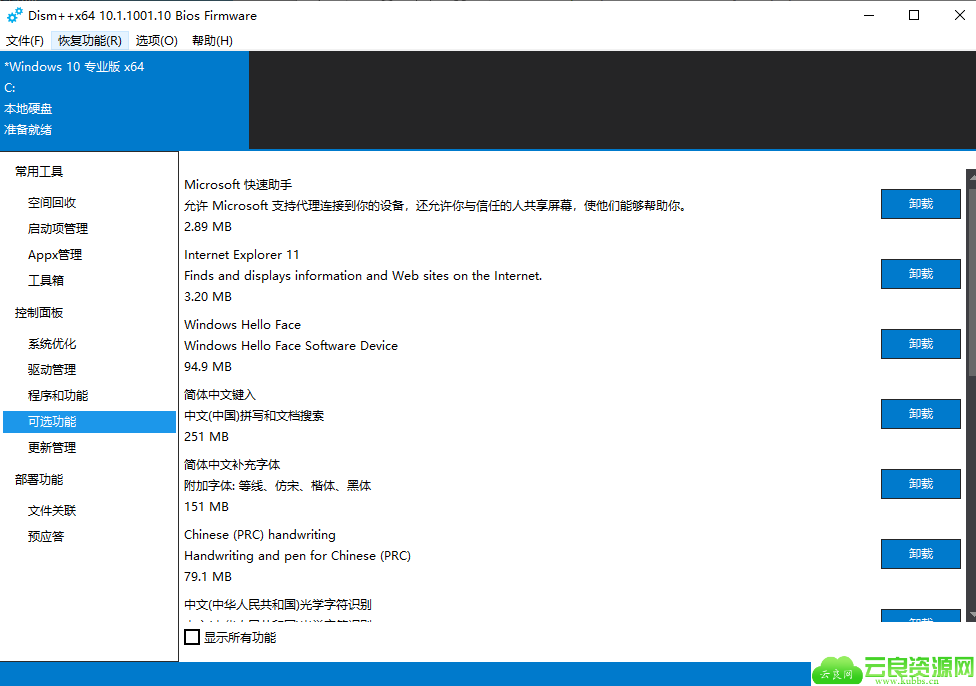Open the 恢复功能(R) menu
Screen dimensions: 976x686
click(90, 40)
